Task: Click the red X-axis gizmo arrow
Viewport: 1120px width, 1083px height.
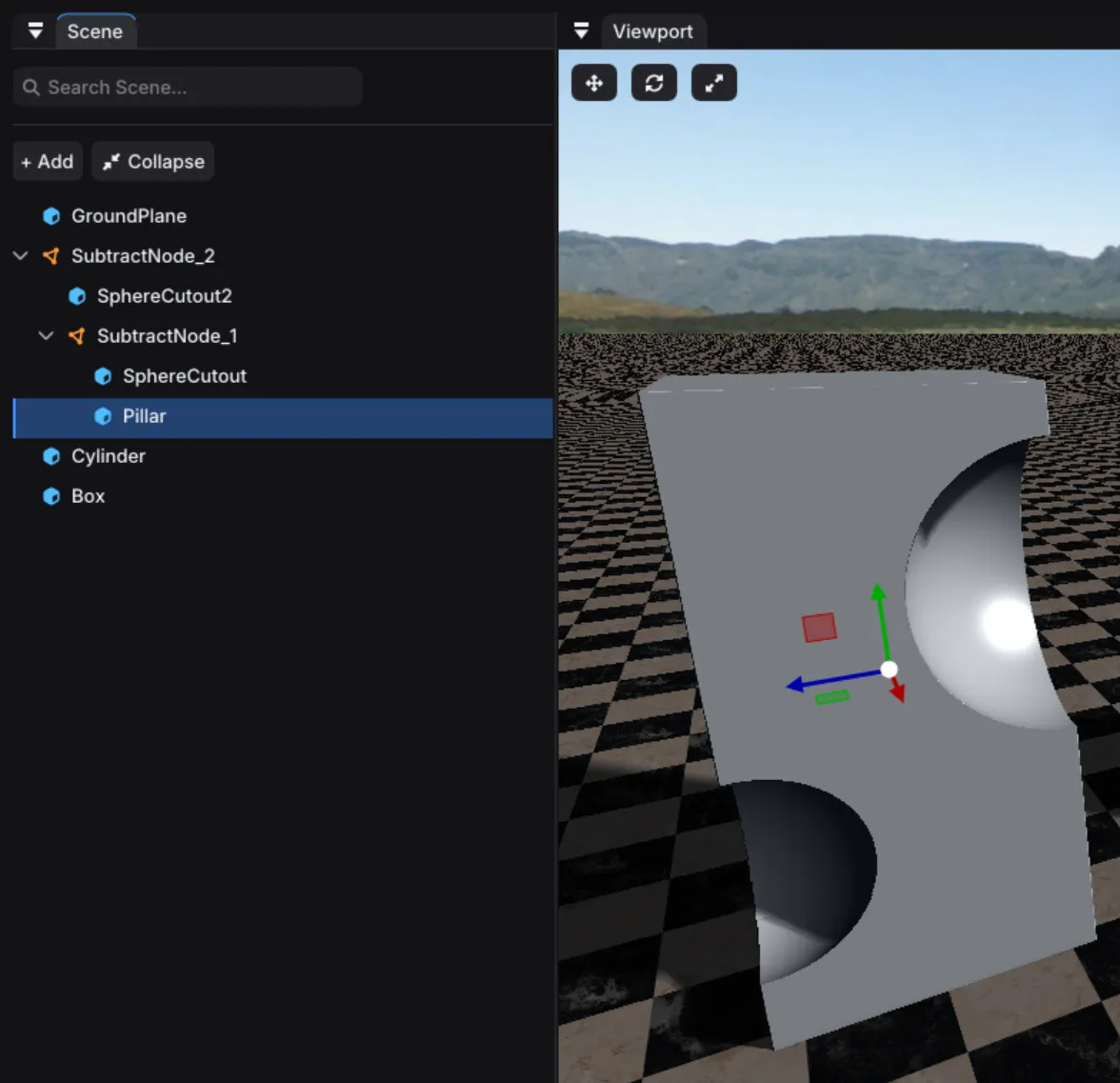Action: coord(897,690)
